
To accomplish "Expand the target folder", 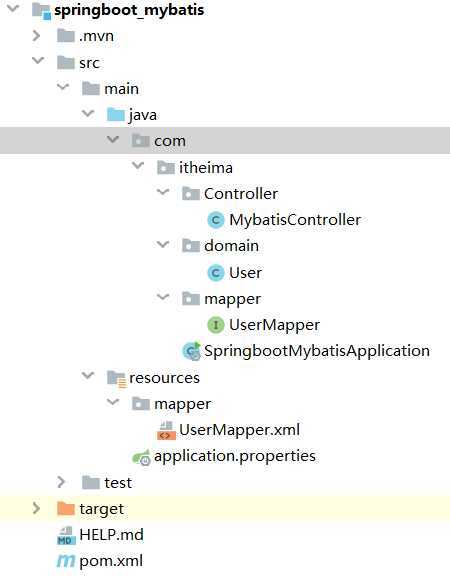I will [36, 508].
